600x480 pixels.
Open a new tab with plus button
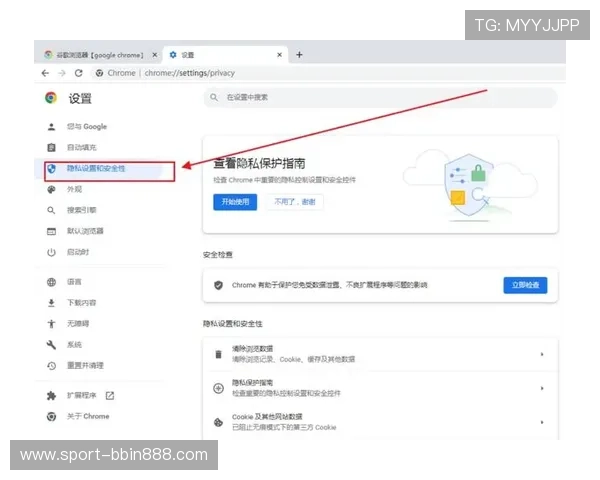(x=299, y=55)
